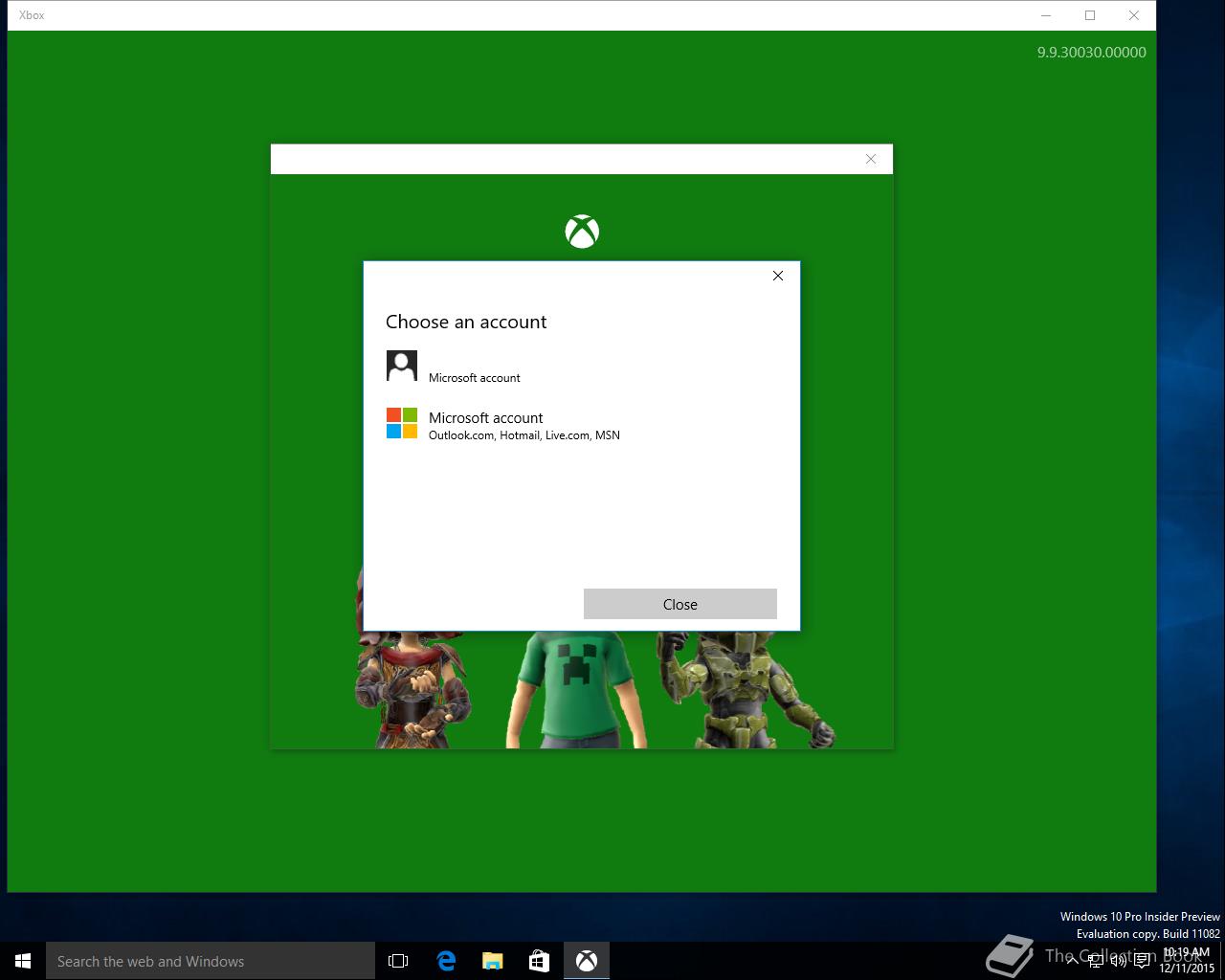This screenshot has width=1225, height=980.
Task: Click the white Xbox sphere logo
Action: (582, 232)
